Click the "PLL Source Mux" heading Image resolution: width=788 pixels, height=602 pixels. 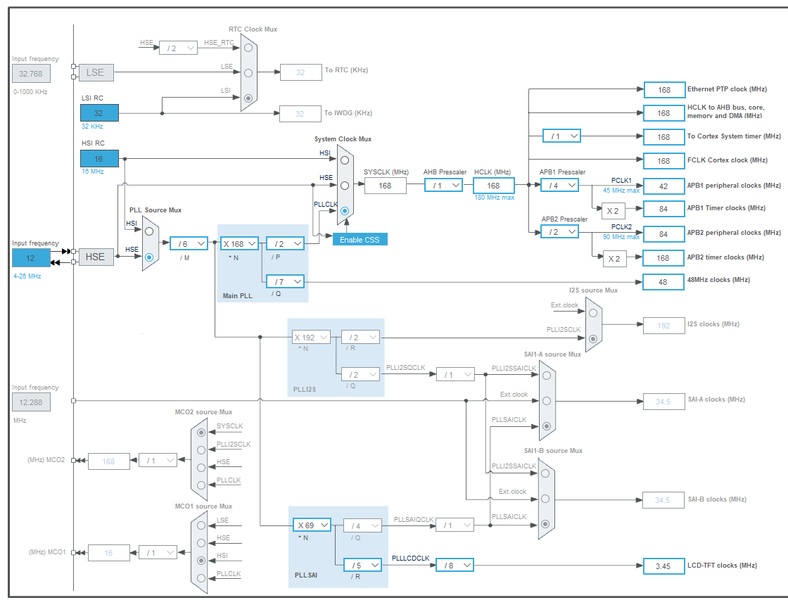tap(155, 210)
